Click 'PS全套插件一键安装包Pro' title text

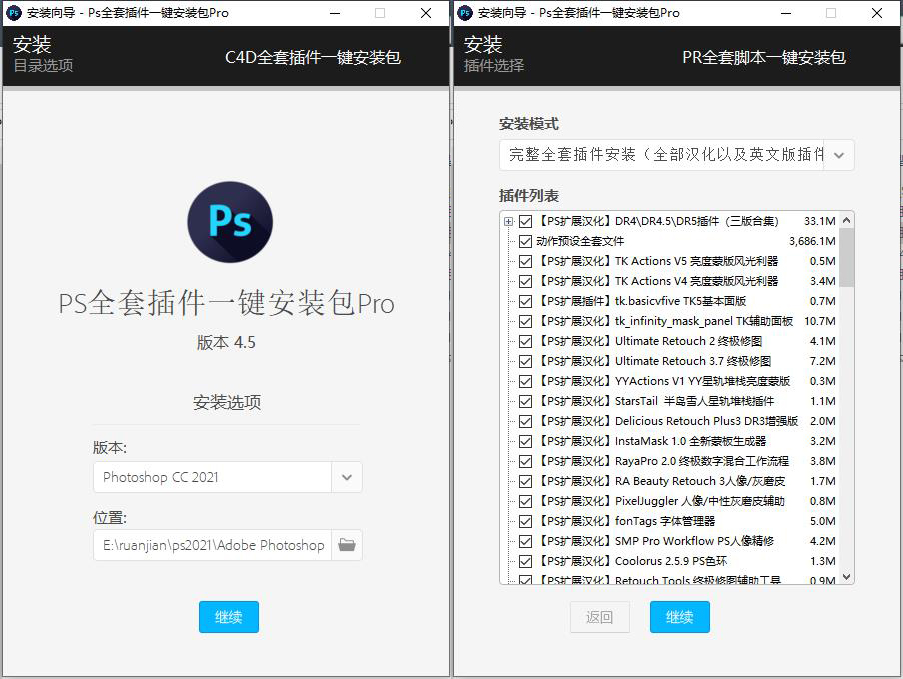pyautogui.click(x=226, y=303)
